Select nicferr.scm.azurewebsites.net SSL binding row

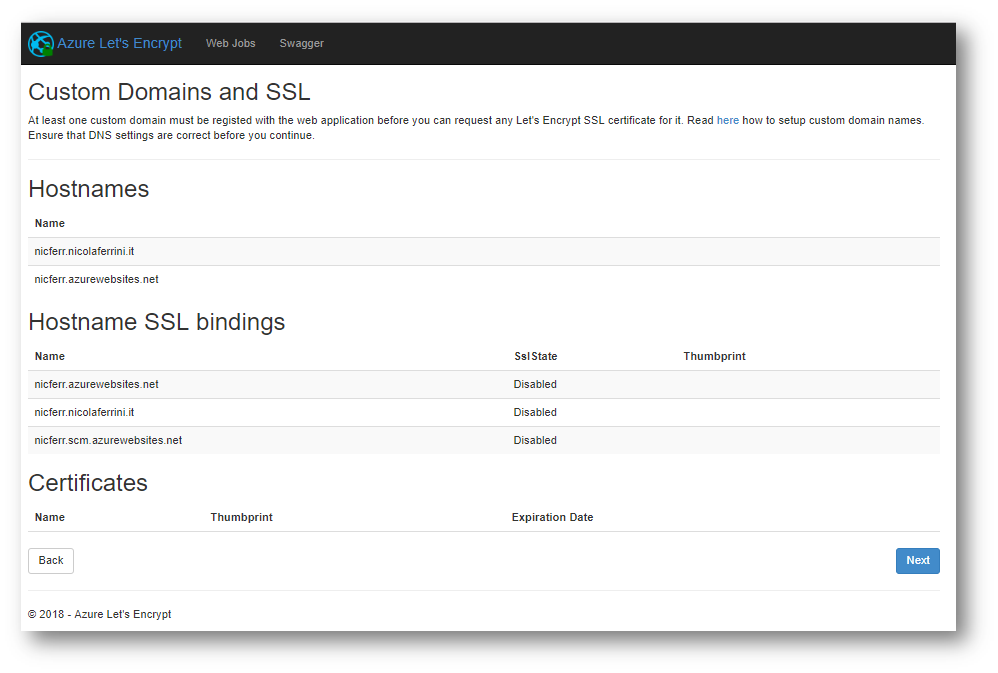click(484, 441)
